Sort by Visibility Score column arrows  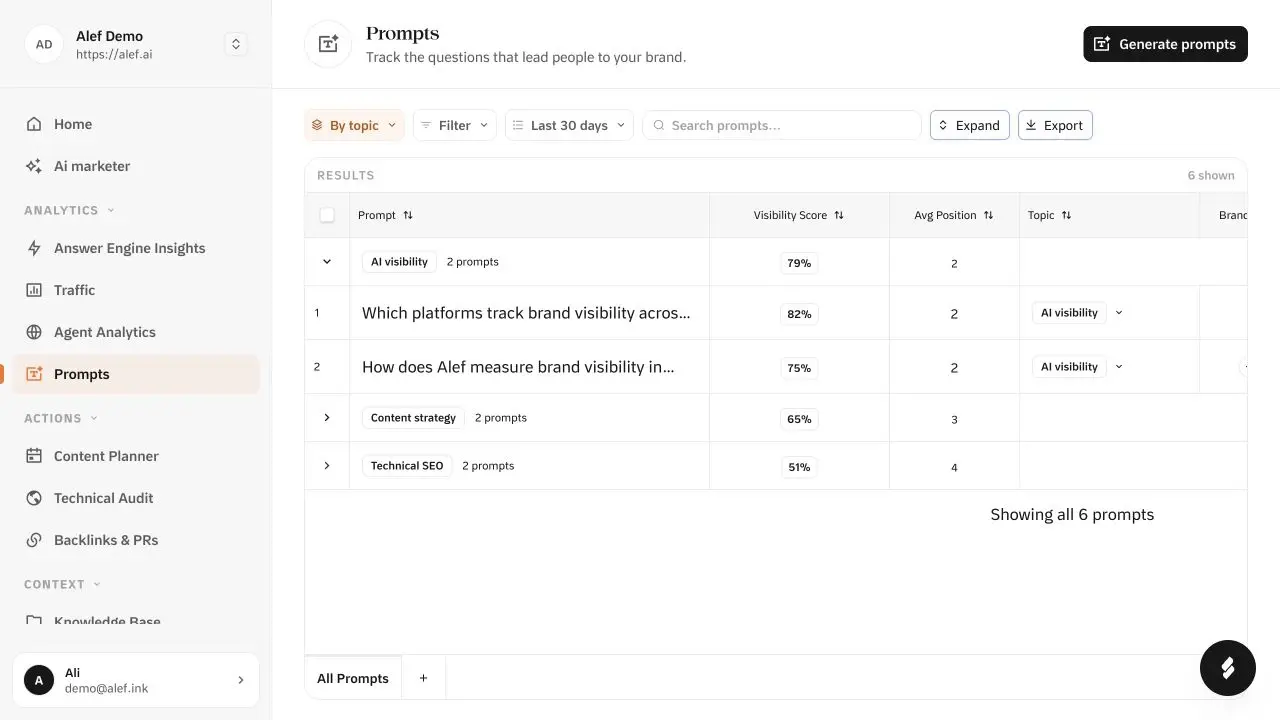[839, 215]
